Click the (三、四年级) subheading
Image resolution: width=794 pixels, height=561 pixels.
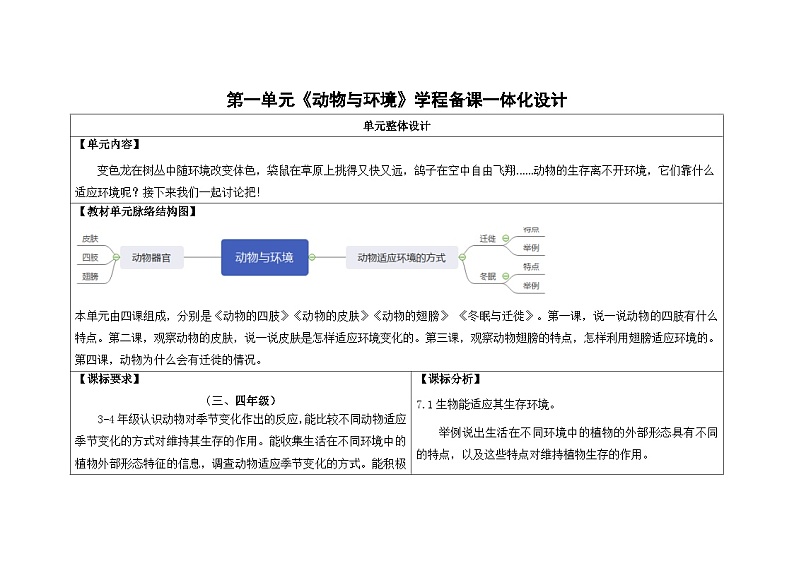[241, 400]
